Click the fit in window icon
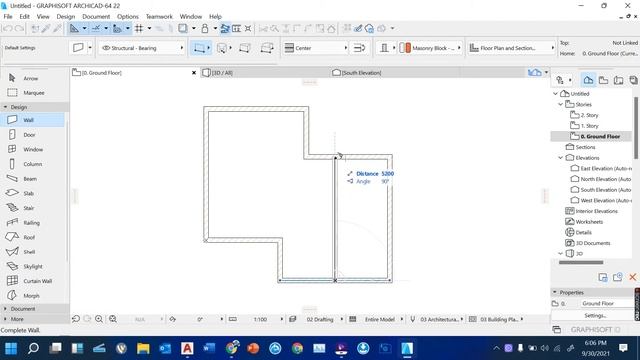Viewport: 640px width, 360px height. 113,319
